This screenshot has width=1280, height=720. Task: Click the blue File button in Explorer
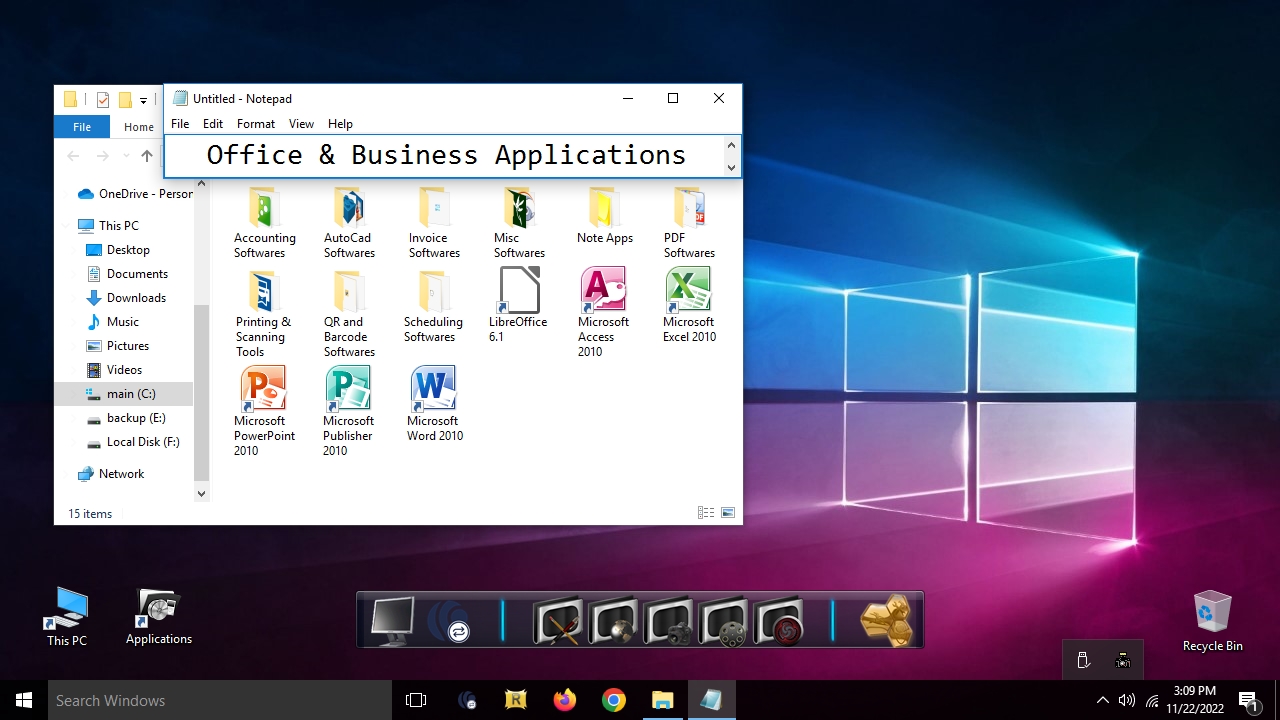pos(82,127)
